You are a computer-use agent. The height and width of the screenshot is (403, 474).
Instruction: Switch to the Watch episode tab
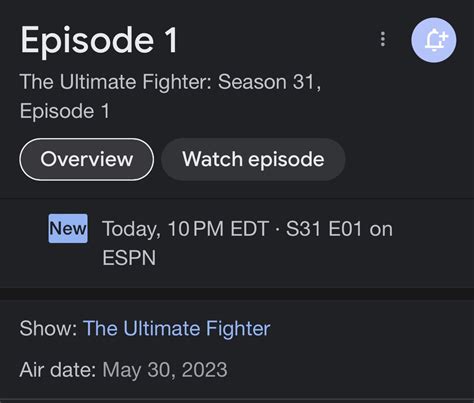253,159
